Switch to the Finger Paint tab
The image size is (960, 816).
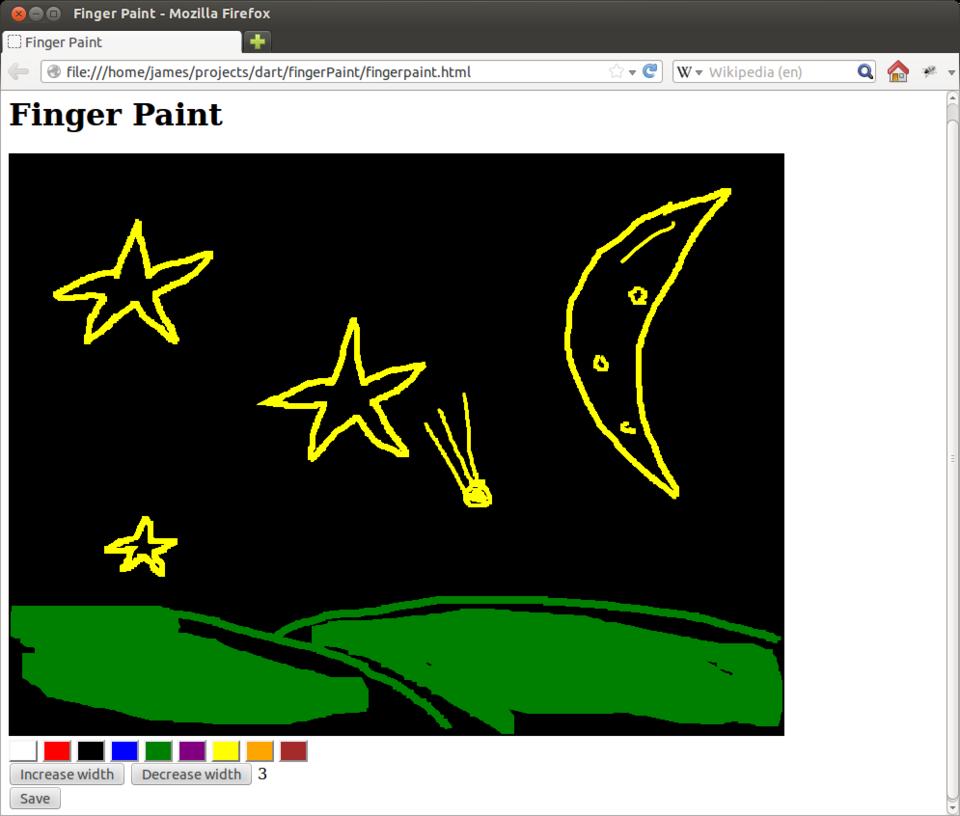(120, 42)
